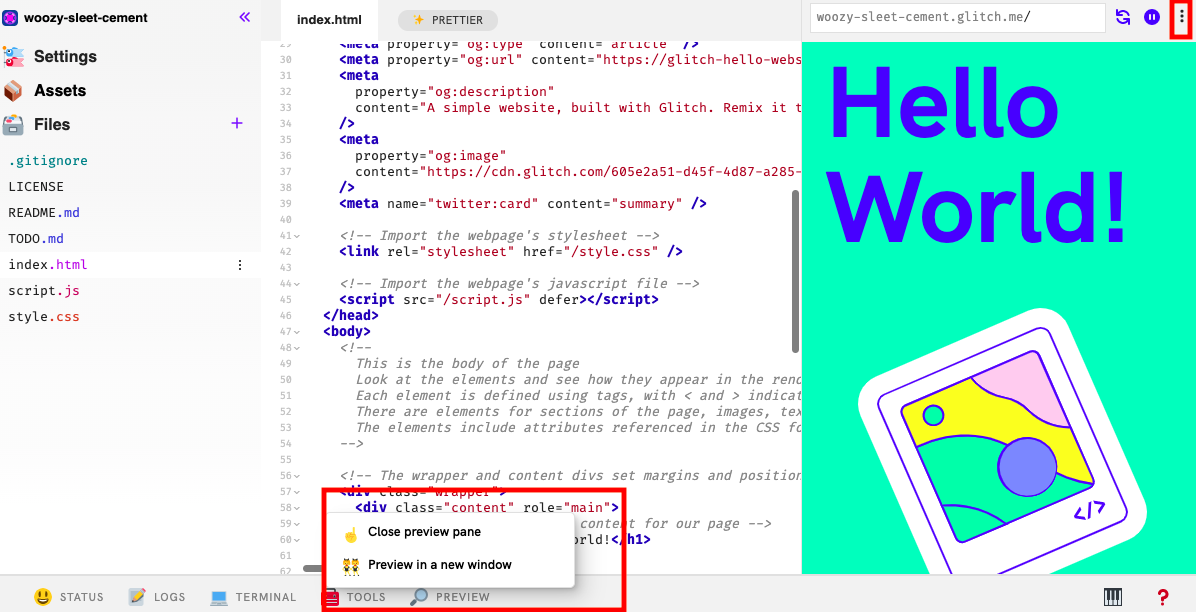This screenshot has width=1196, height=612.
Task: Pause the app preview
Action: coord(1149,17)
